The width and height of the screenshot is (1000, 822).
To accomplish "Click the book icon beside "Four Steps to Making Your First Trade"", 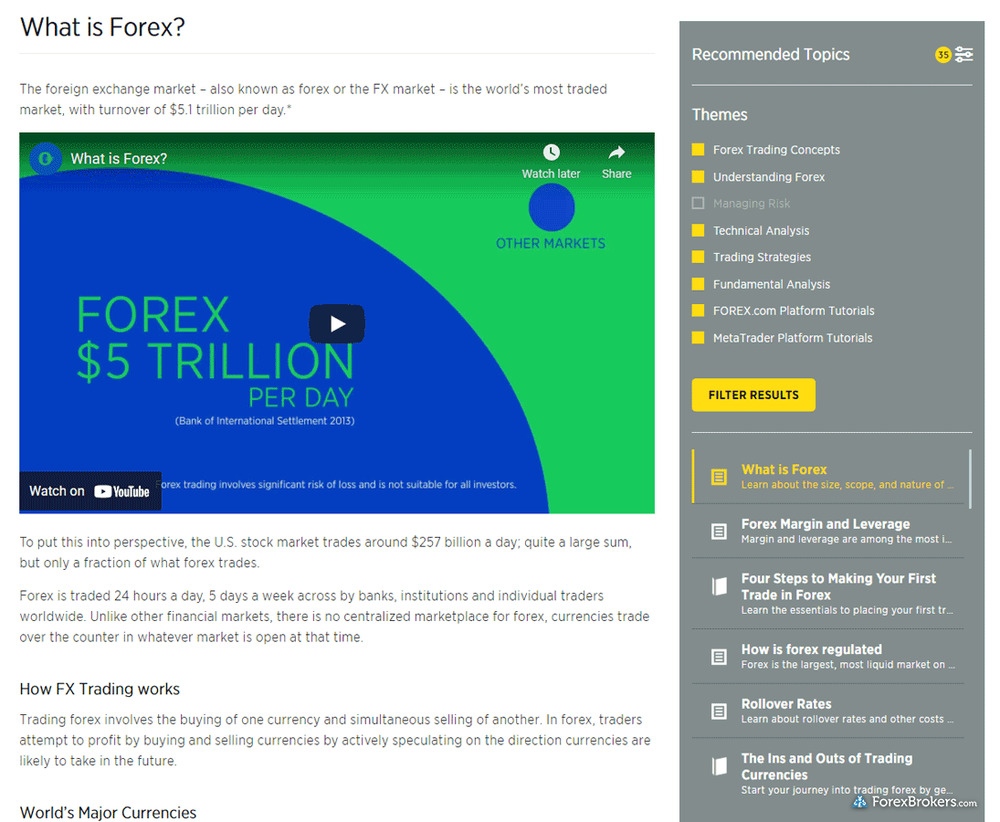I will (718, 587).
